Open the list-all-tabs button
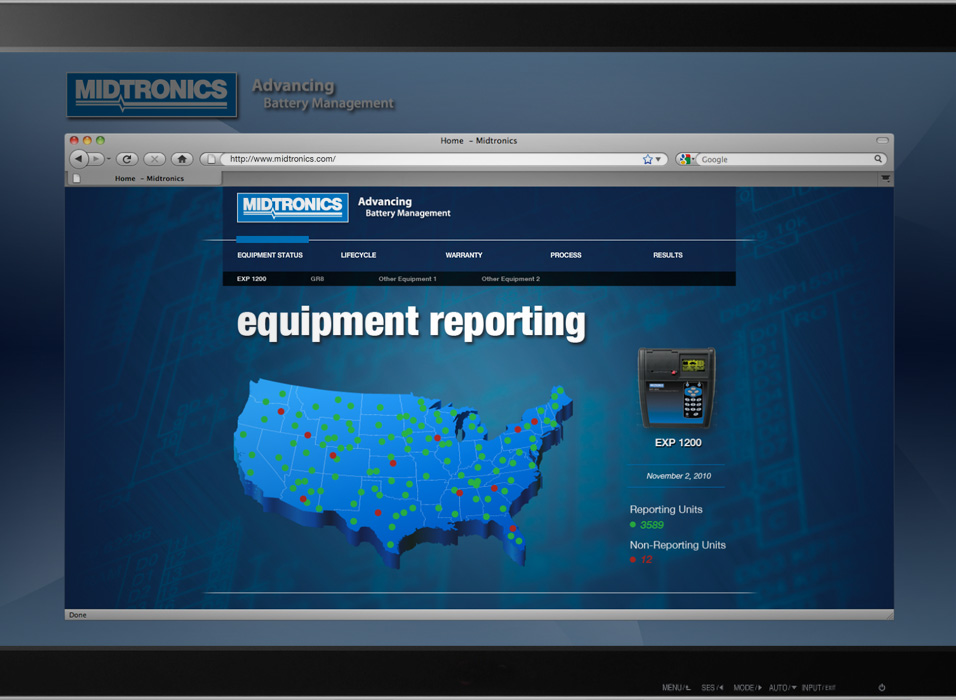 885,178
